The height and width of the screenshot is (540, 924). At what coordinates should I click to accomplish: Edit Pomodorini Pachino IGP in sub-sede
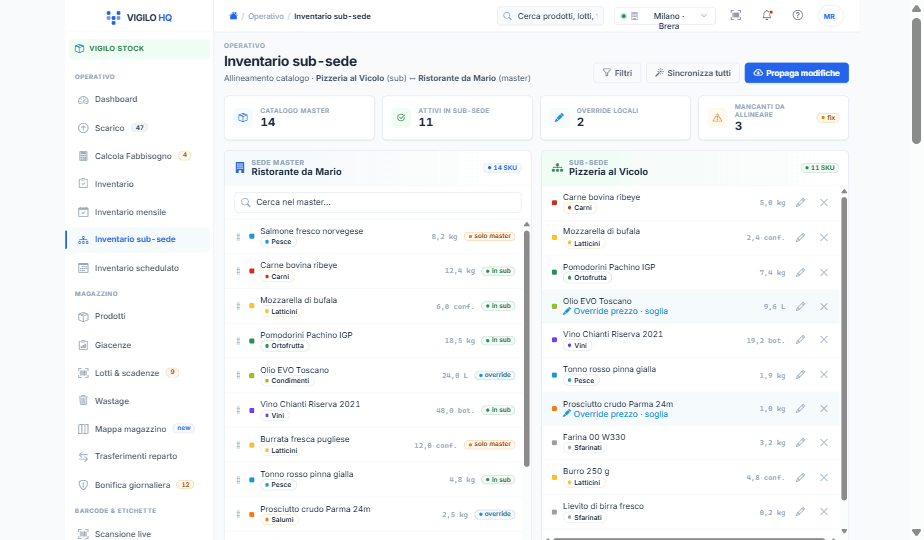[x=800, y=272]
